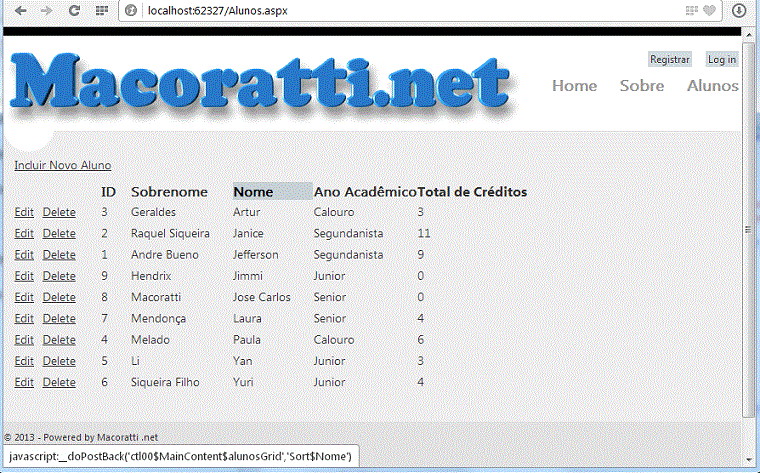Delete the Hendrix Jimmi row

(x=59, y=276)
